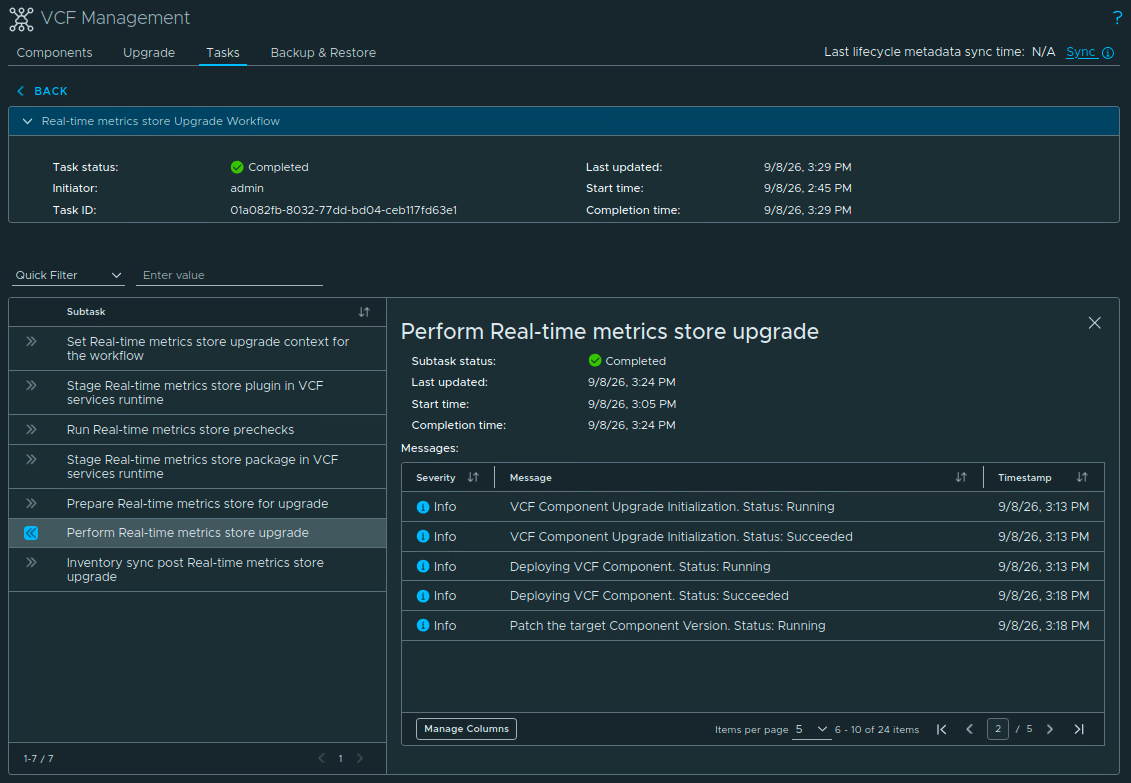Click Info icon on Deploying Succeeded row

423,596
